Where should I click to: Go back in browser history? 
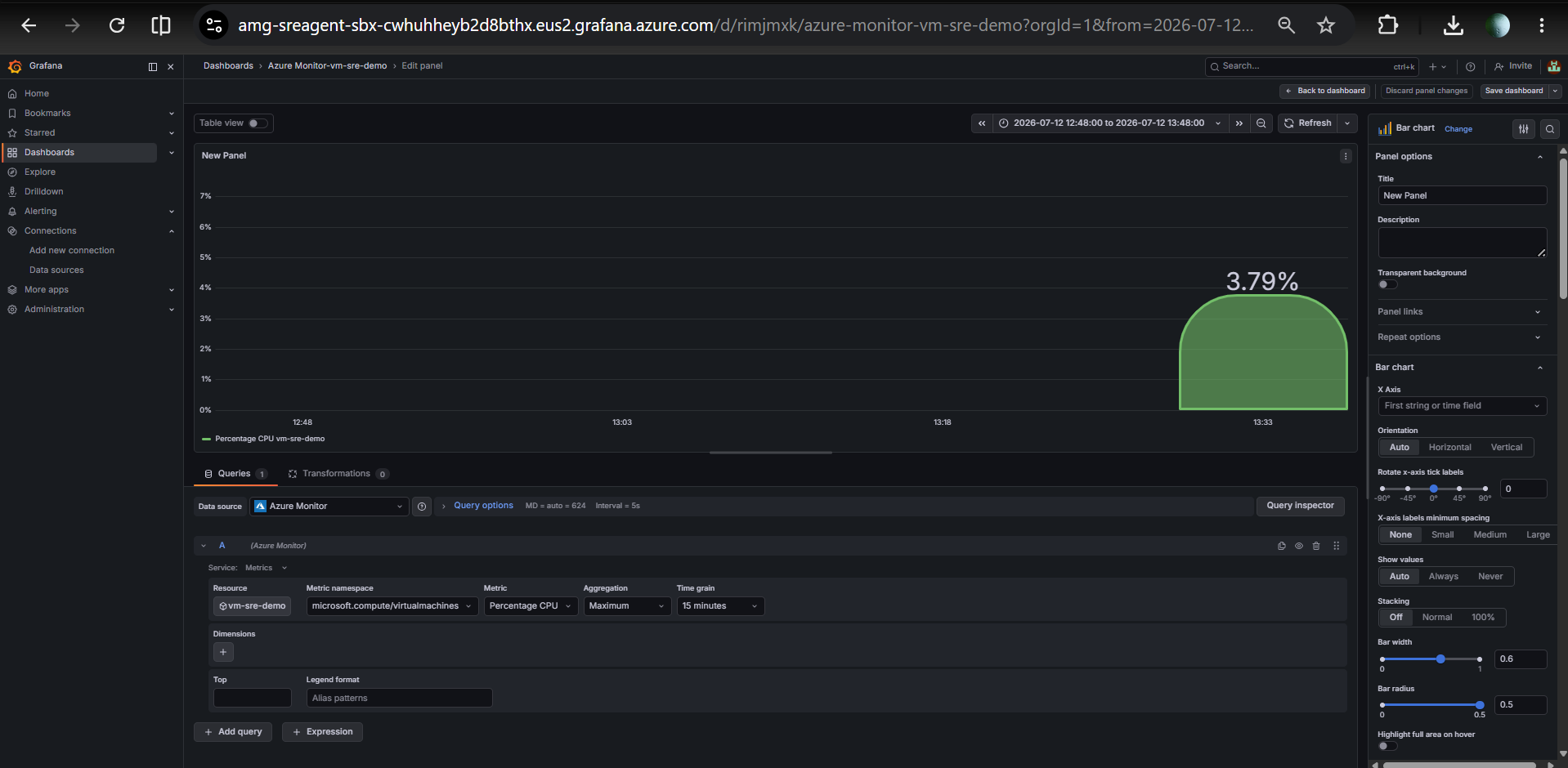pyautogui.click(x=29, y=25)
